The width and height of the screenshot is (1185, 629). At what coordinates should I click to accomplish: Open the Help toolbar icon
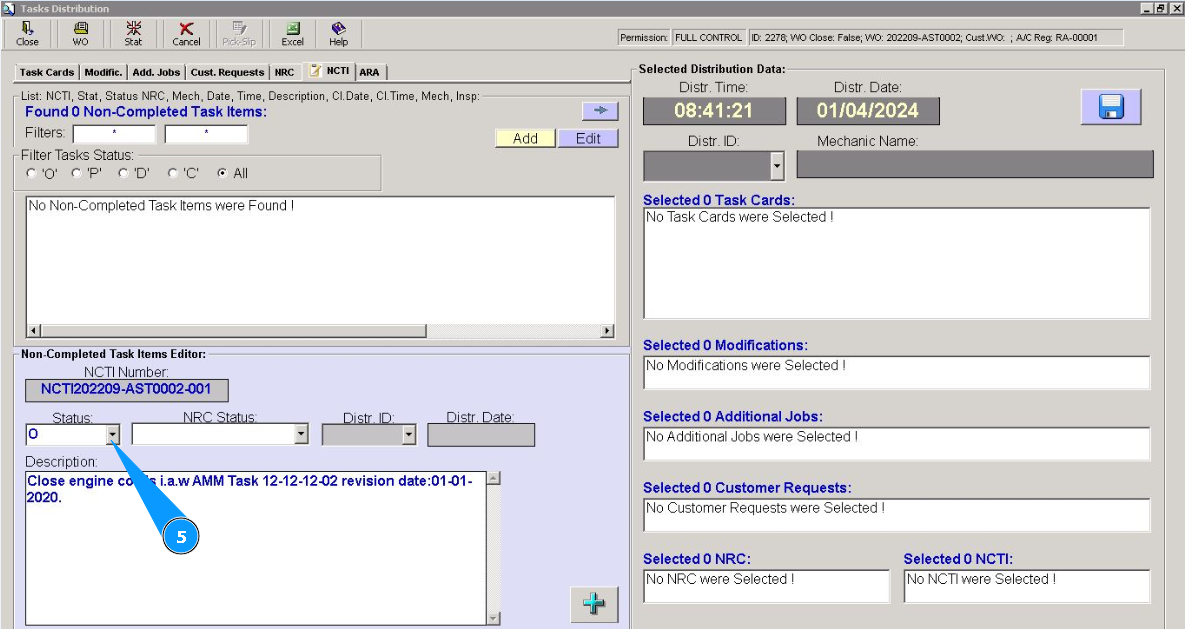[339, 34]
